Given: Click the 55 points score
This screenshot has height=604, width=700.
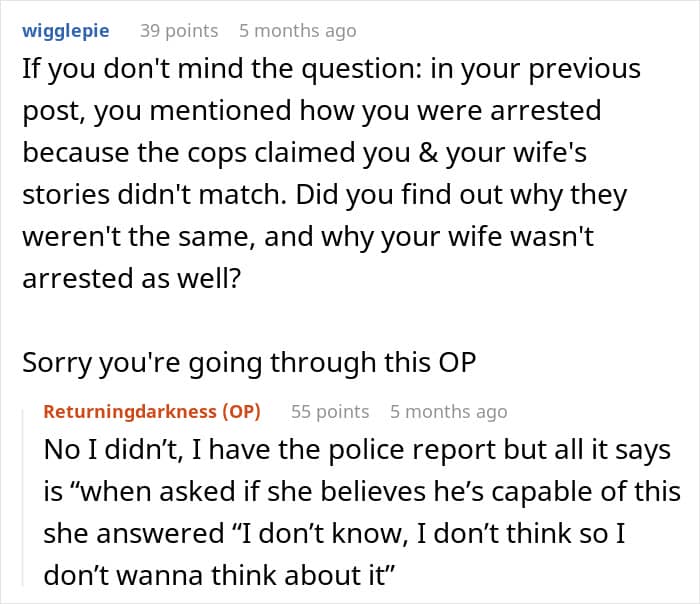Looking at the screenshot, I should tap(330, 411).
